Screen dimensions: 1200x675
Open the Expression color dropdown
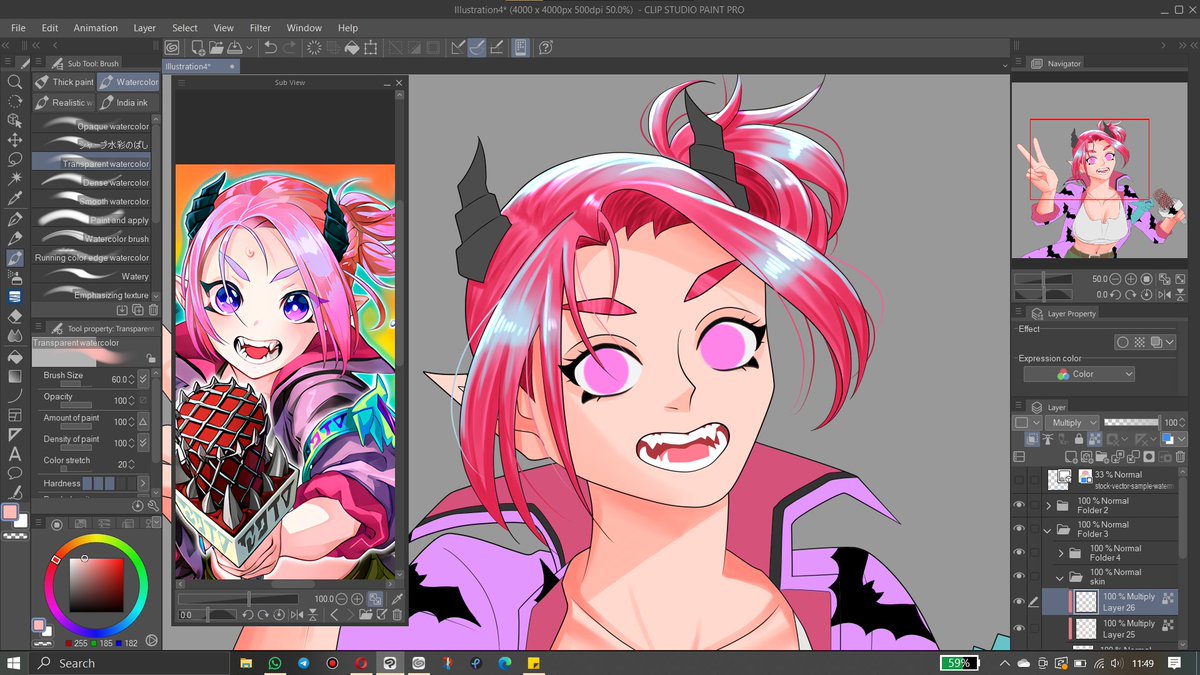point(1079,374)
